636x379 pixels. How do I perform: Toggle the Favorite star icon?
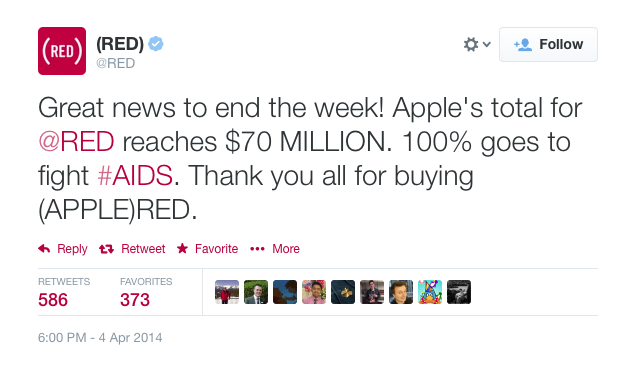tap(183, 248)
